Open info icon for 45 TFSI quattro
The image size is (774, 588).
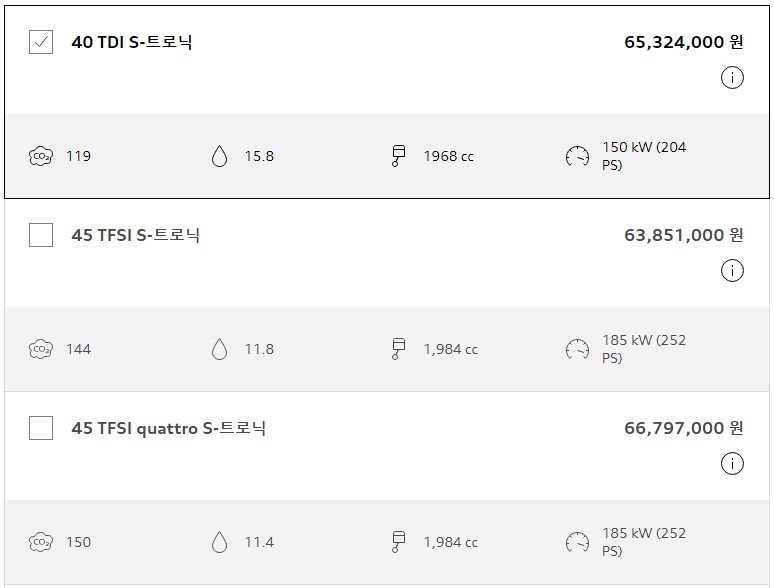(732, 464)
